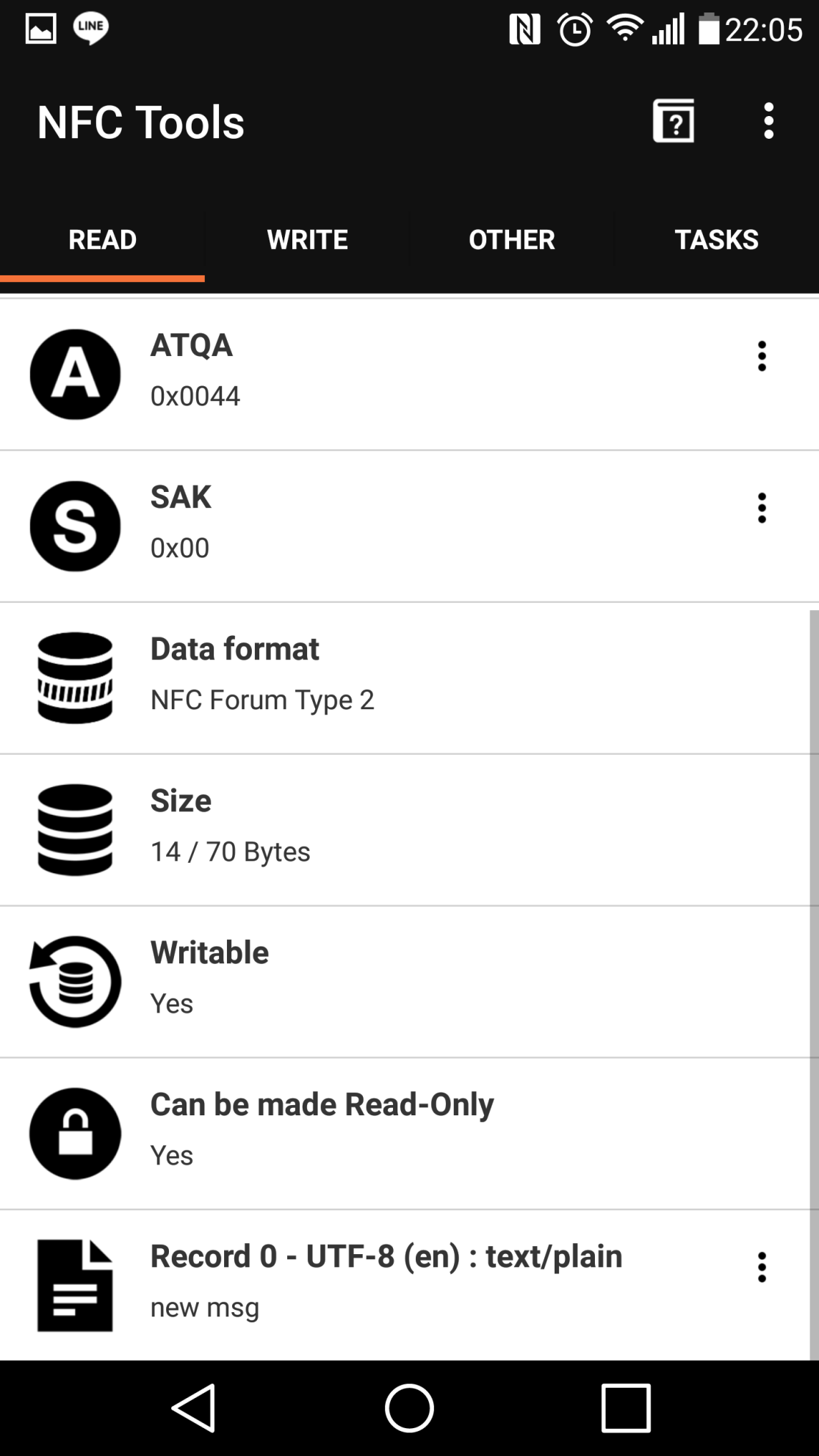Tap the SAK letter S icon
The width and height of the screenshot is (819, 1456).
click(x=75, y=526)
